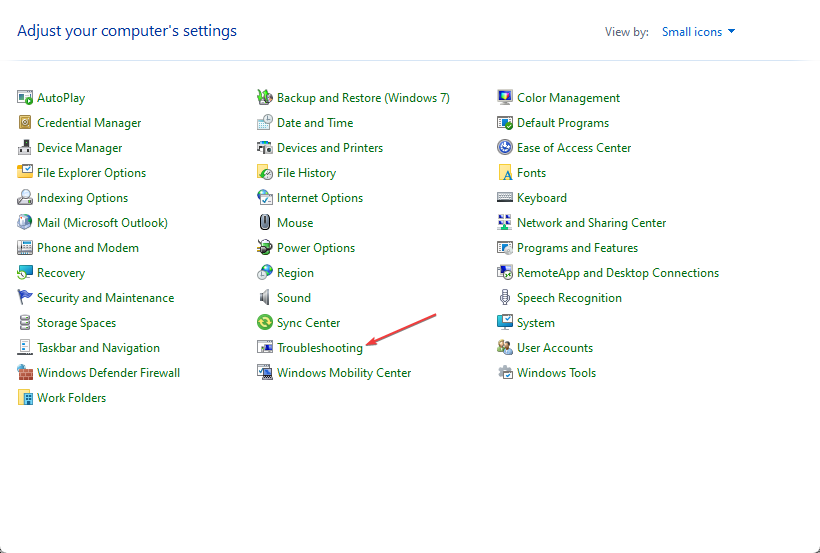Click the Troubleshooting icon

point(265,347)
